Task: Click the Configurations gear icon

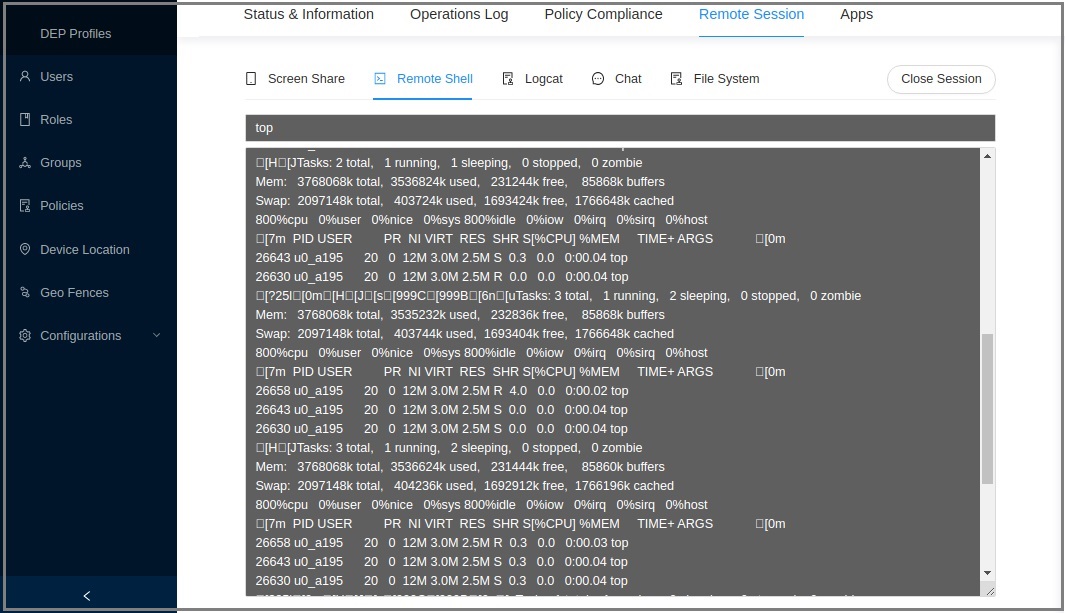Action: click(x=25, y=336)
